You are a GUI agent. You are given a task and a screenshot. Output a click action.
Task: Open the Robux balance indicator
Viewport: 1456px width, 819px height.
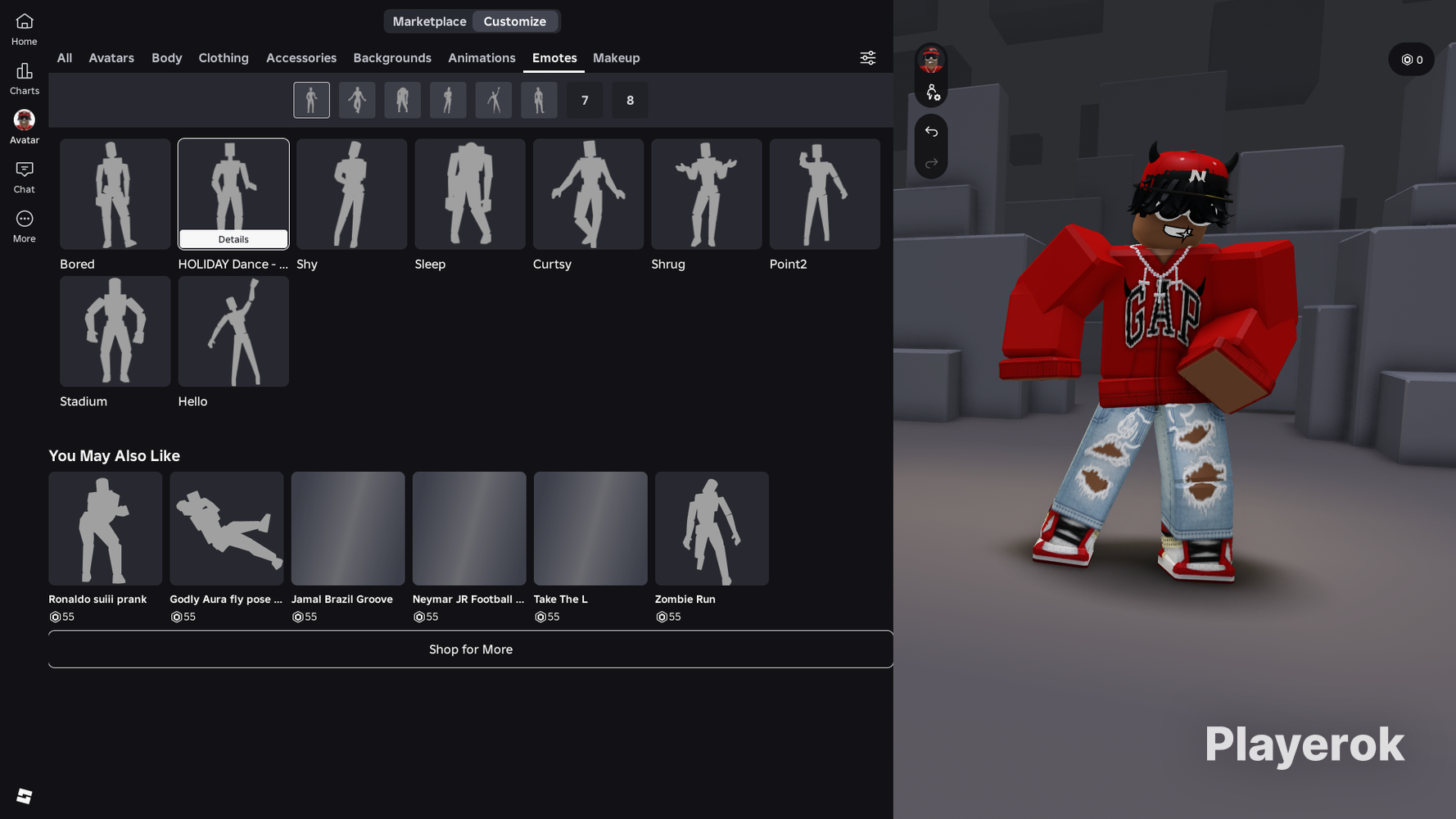(x=1411, y=60)
